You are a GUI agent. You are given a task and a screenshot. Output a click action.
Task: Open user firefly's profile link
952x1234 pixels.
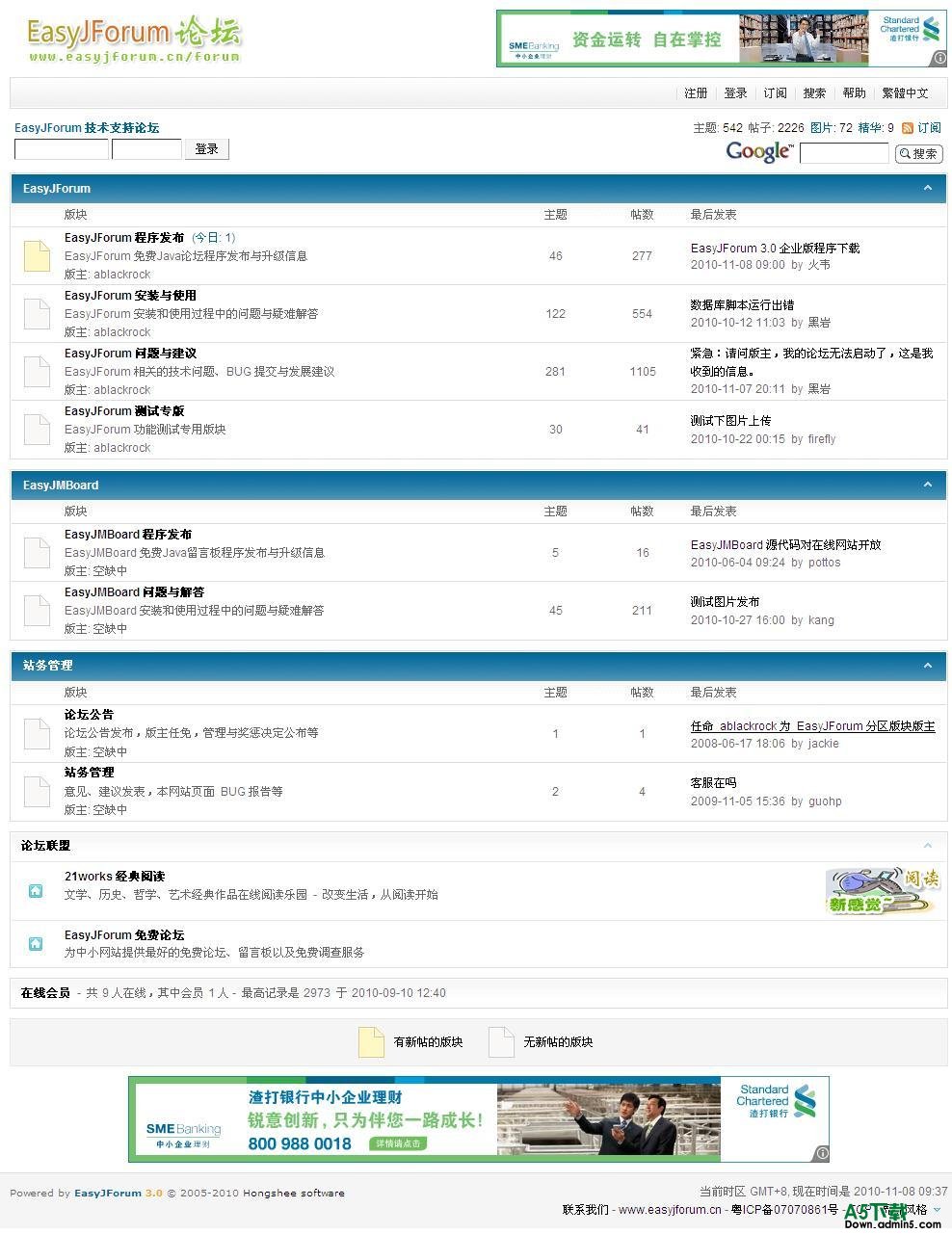[x=822, y=439]
